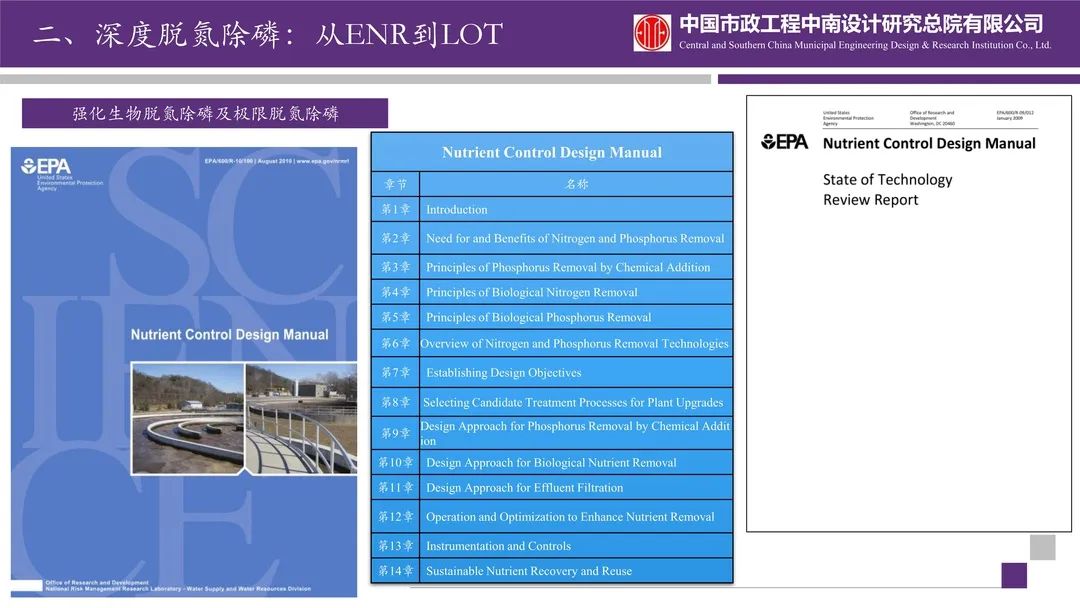Click Design Approach for Biological Nutrient Removal
The width and height of the screenshot is (1080, 608).
click(552, 463)
